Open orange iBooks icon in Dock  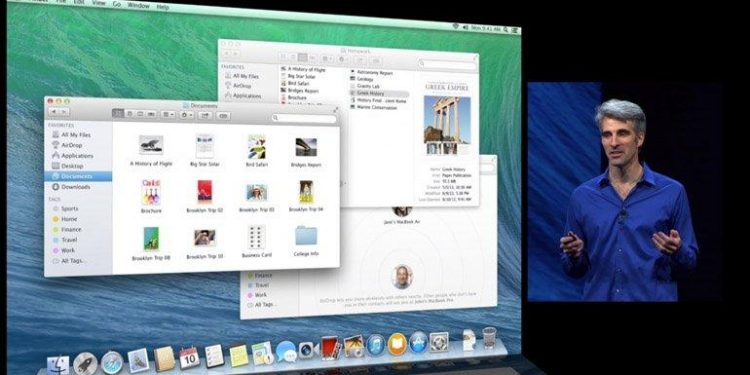(397, 344)
